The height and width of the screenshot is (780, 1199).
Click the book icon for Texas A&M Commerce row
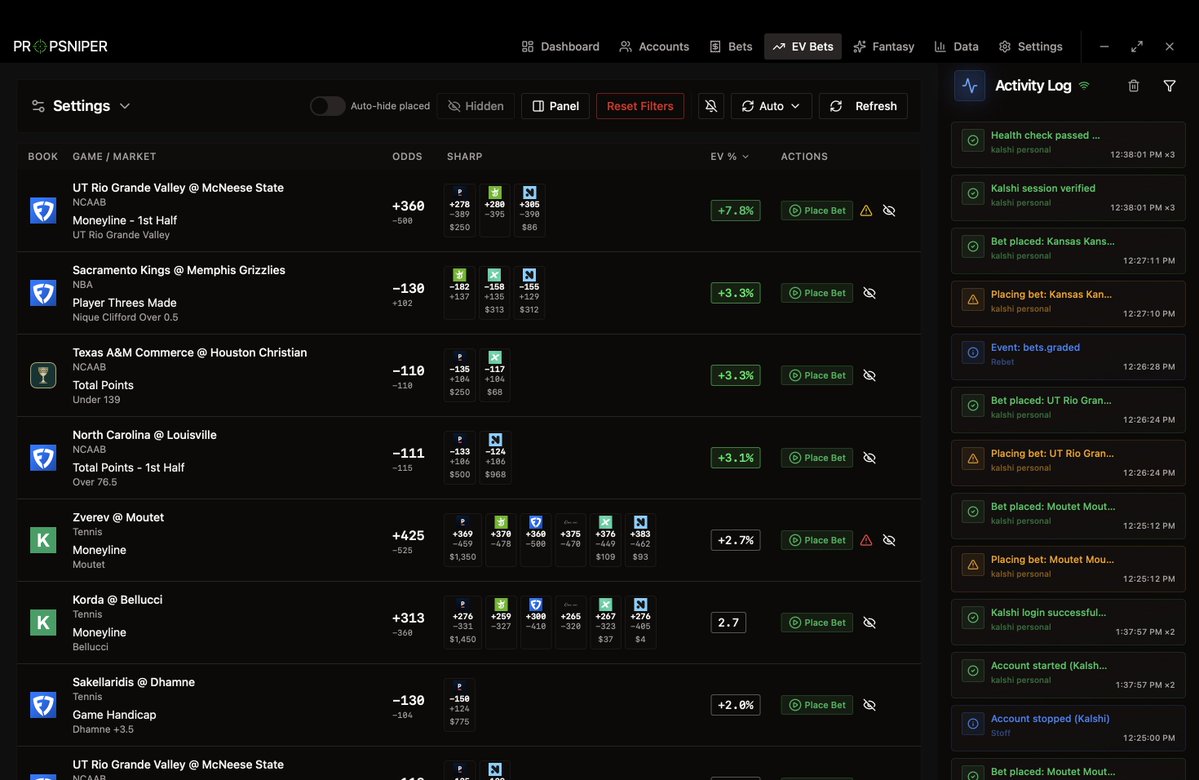pos(43,375)
